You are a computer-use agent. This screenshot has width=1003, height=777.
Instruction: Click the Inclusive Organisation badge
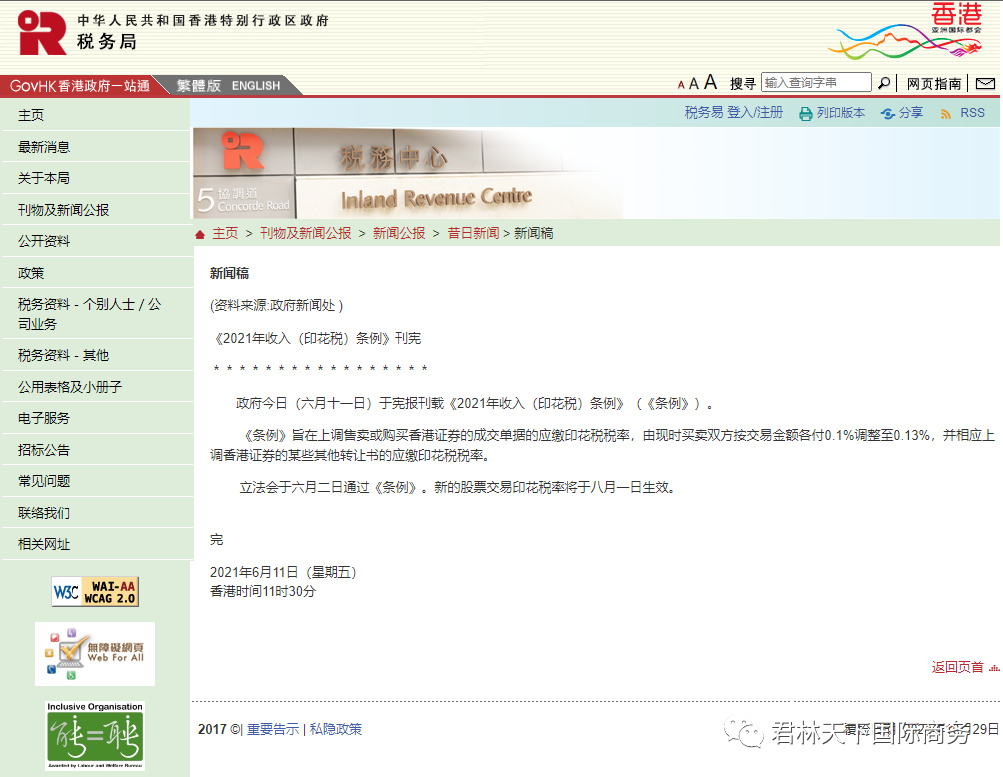tap(94, 737)
